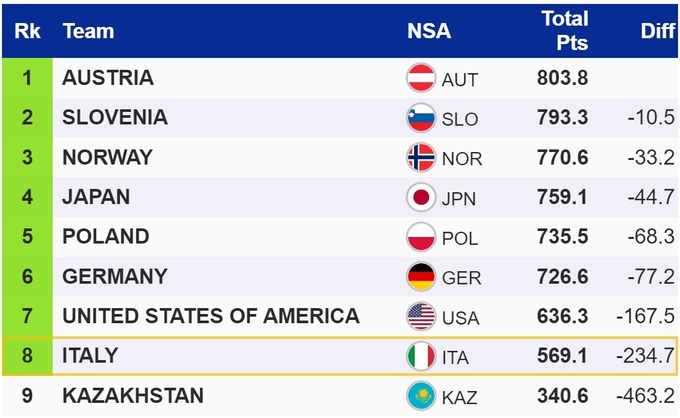Click the Austria flag icon
Viewport: 680px width, 418px height.
(x=421, y=78)
